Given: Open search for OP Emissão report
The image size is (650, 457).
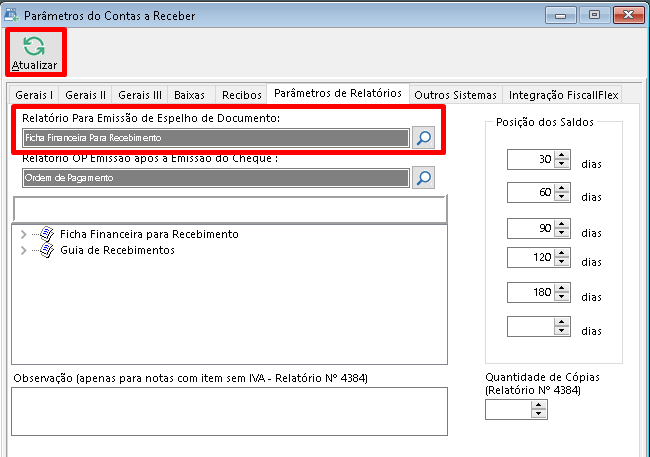Looking at the screenshot, I should point(423,178).
